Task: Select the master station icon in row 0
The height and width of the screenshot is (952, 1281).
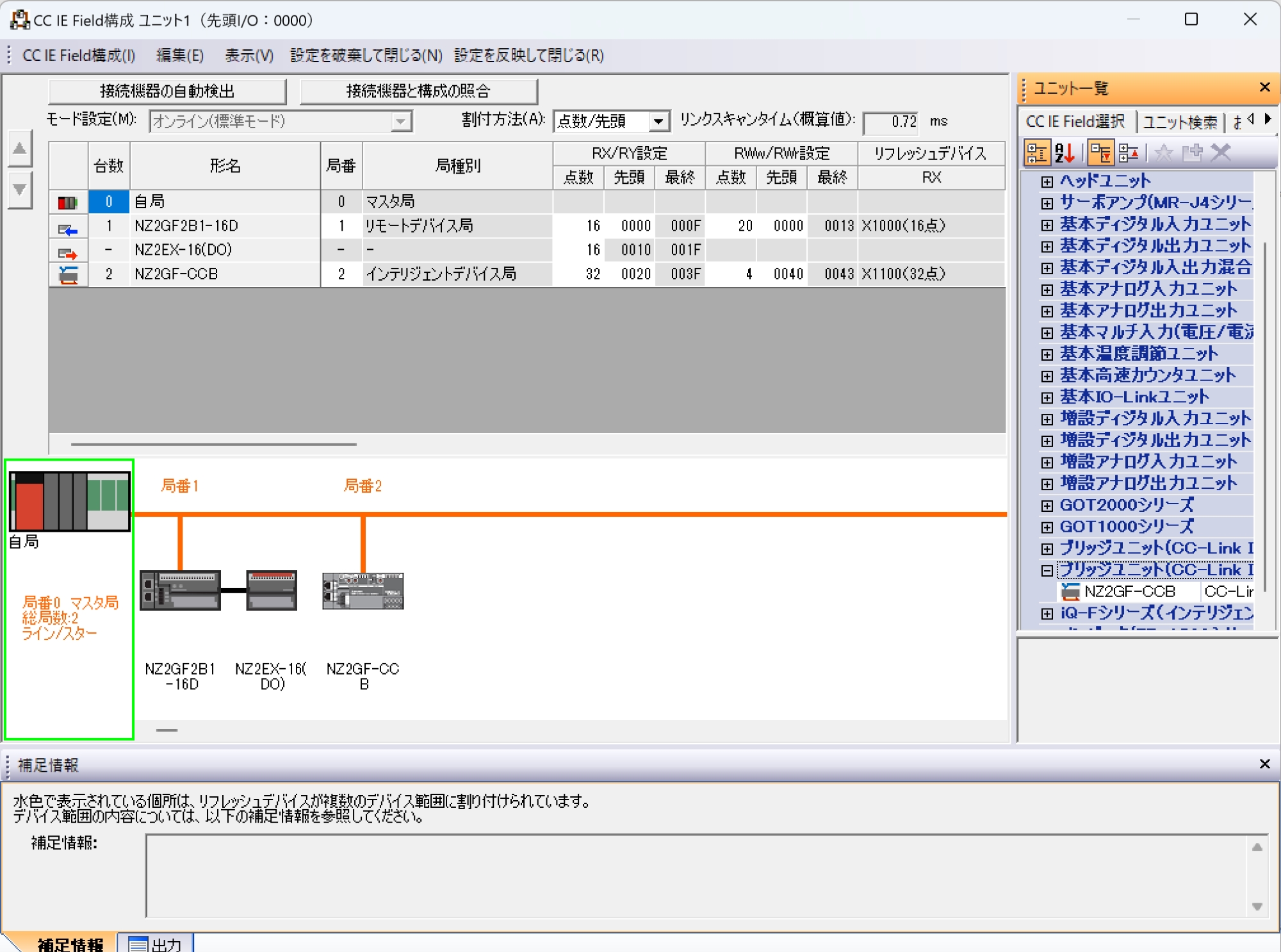Action: coord(68,201)
